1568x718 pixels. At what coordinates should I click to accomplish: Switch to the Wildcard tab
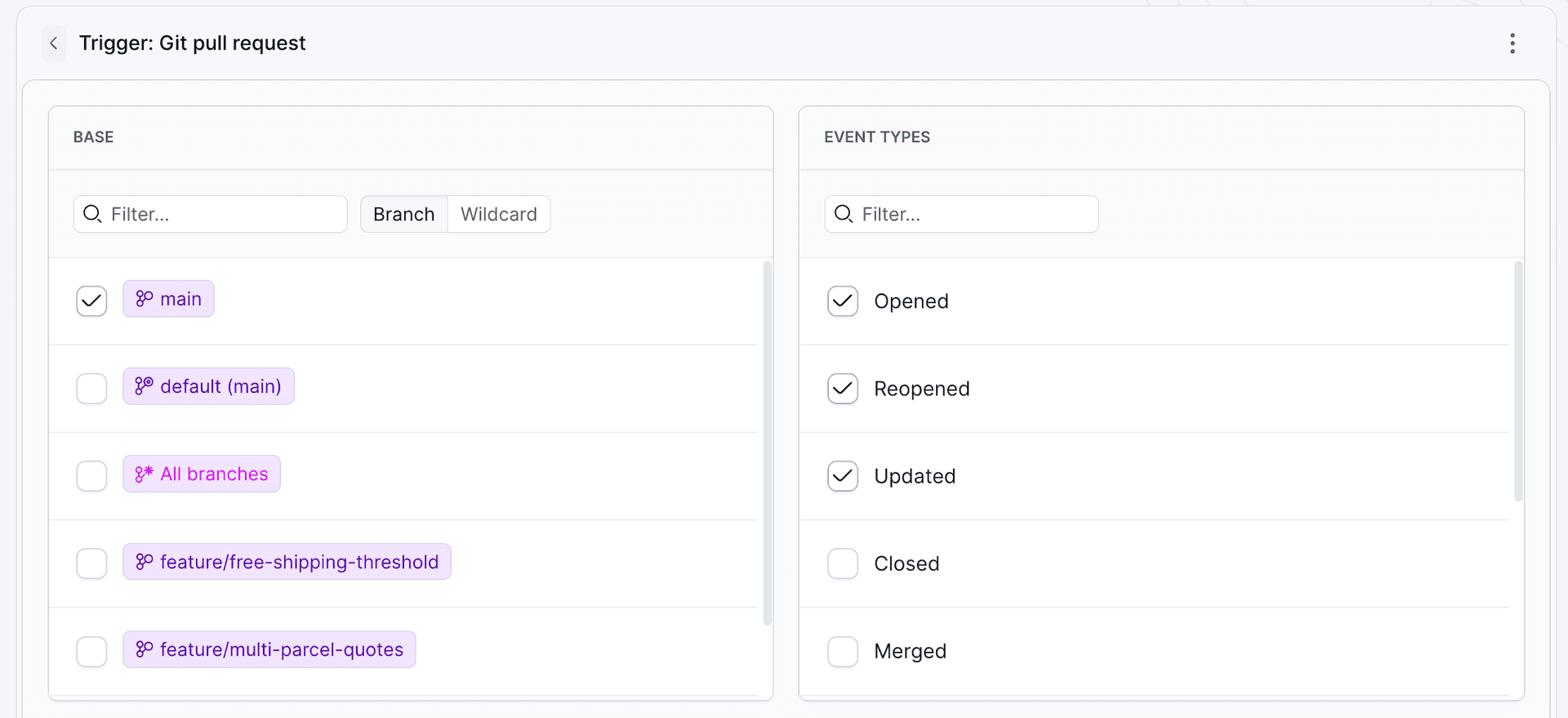click(x=499, y=214)
